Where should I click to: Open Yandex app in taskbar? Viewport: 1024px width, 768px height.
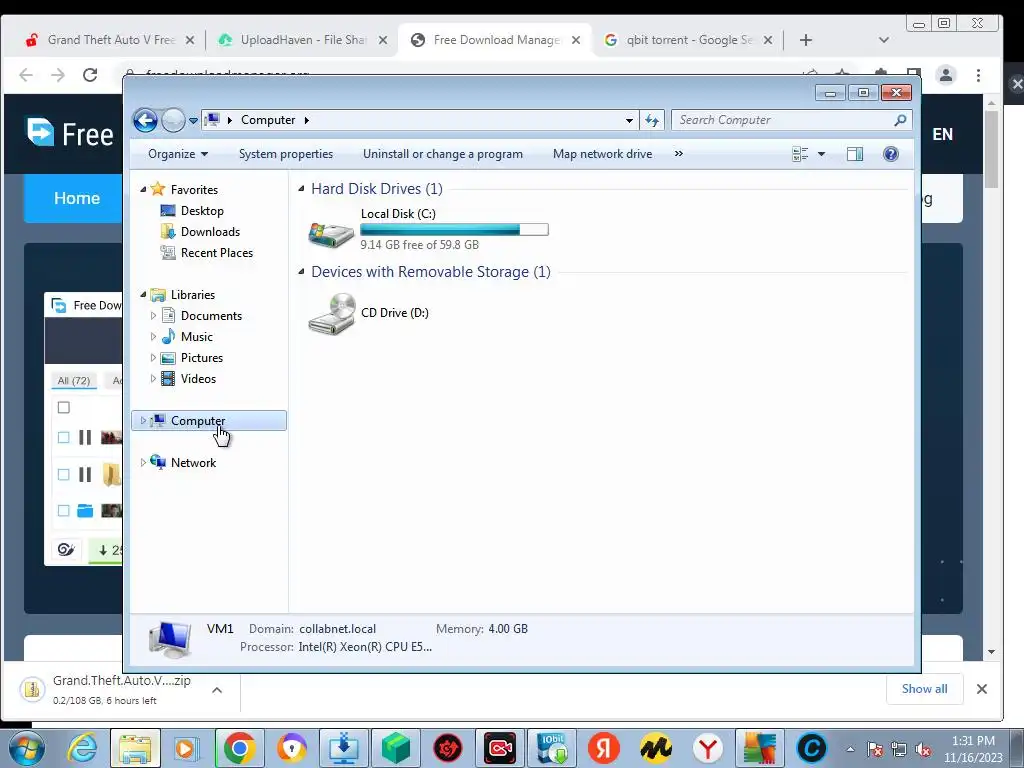604,748
